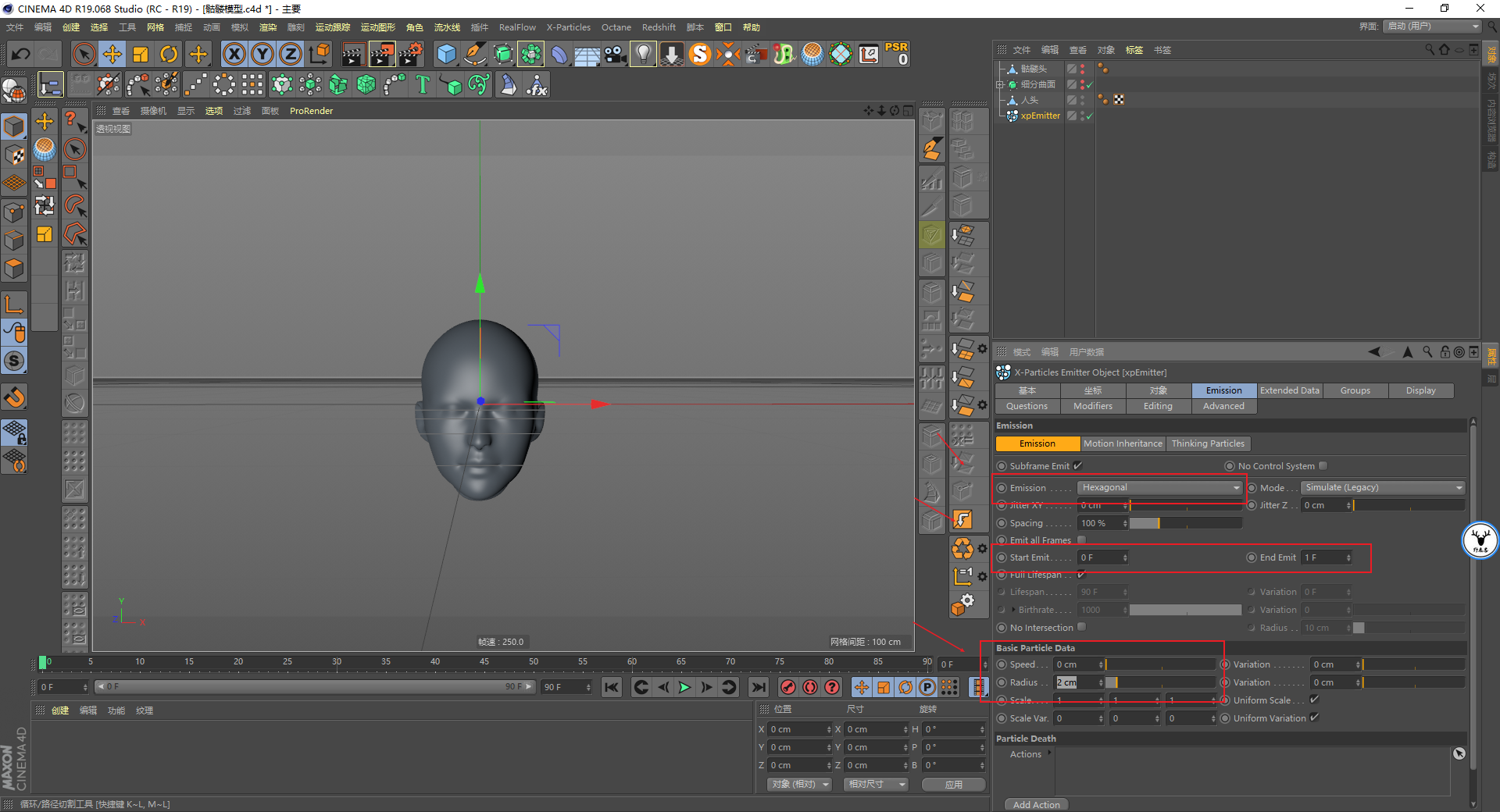Click the Undo arrow icon
1500x812 pixels.
click(x=21, y=54)
